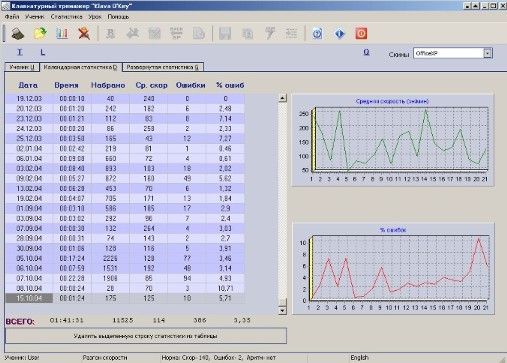The width and height of the screenshot is (507, 363).
Task: Click the greyed-out grid toolbar icon
Action: pyautogui.click(x=154, y=33)
